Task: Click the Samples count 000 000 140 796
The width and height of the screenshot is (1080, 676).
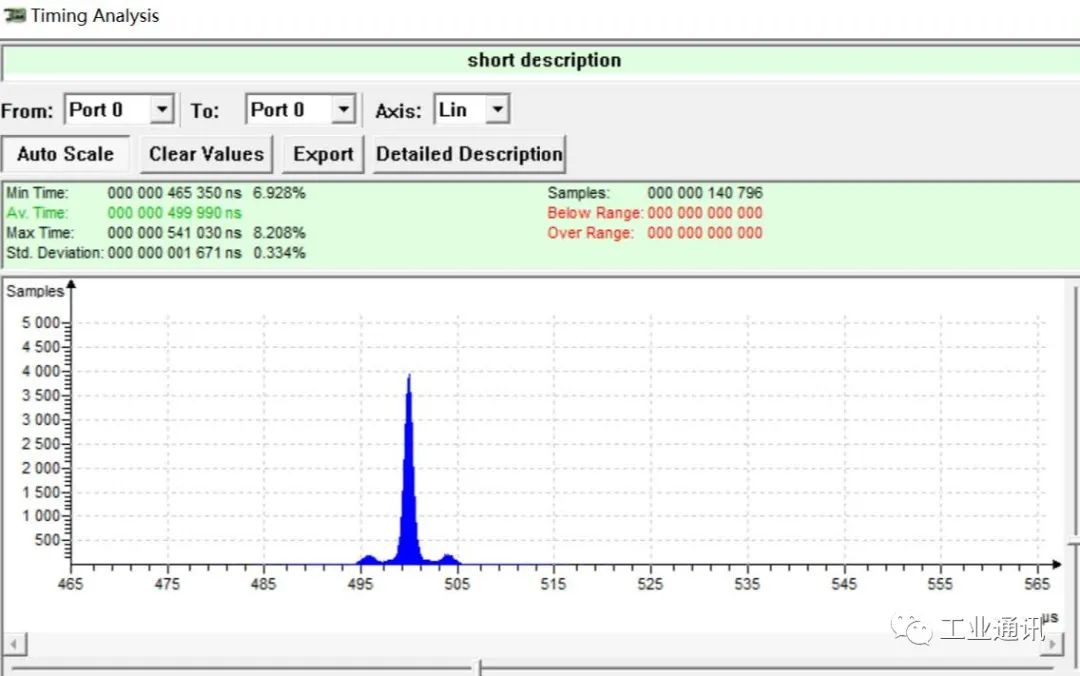Action: pos(705,193)
